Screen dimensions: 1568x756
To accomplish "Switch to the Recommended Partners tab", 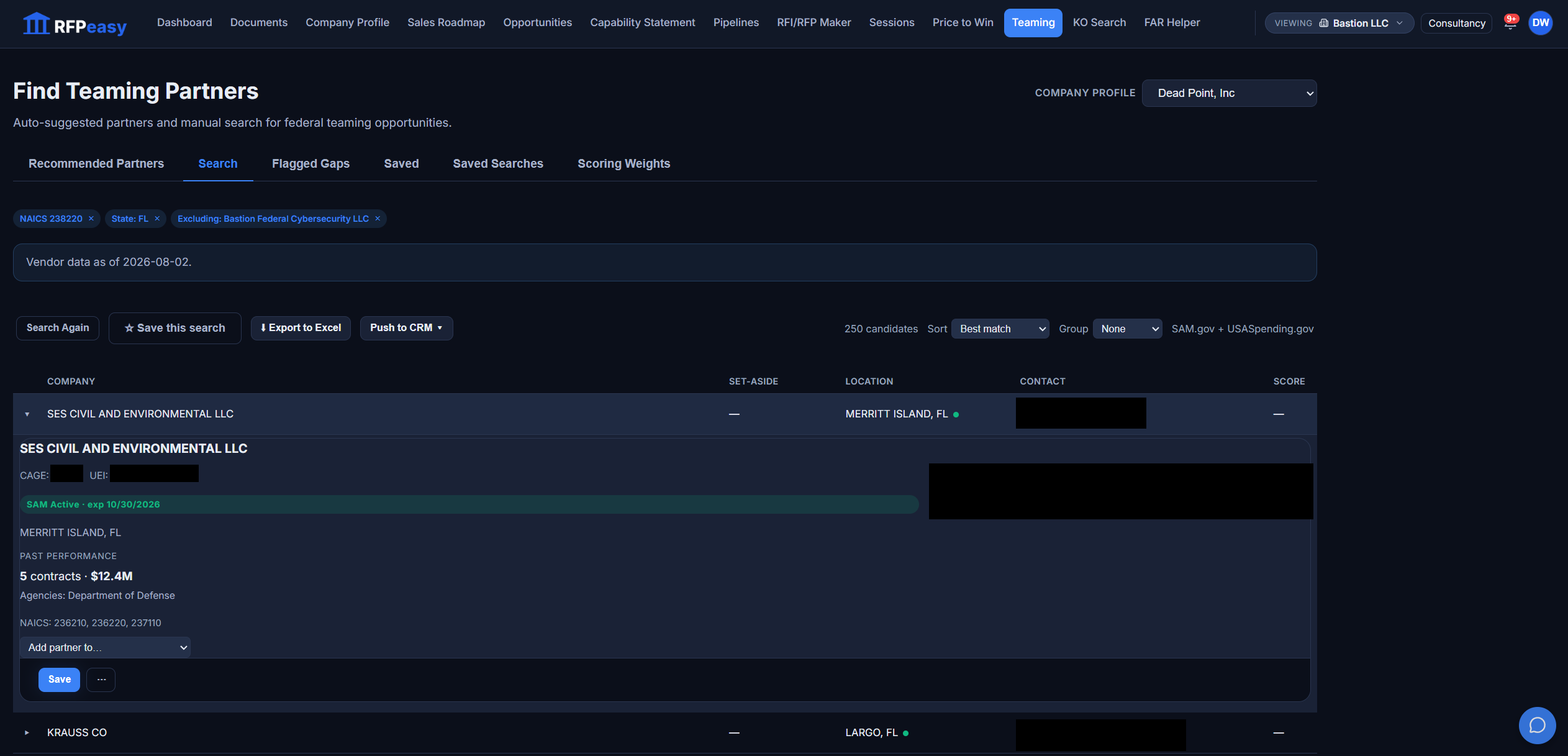I will [96, 163].
